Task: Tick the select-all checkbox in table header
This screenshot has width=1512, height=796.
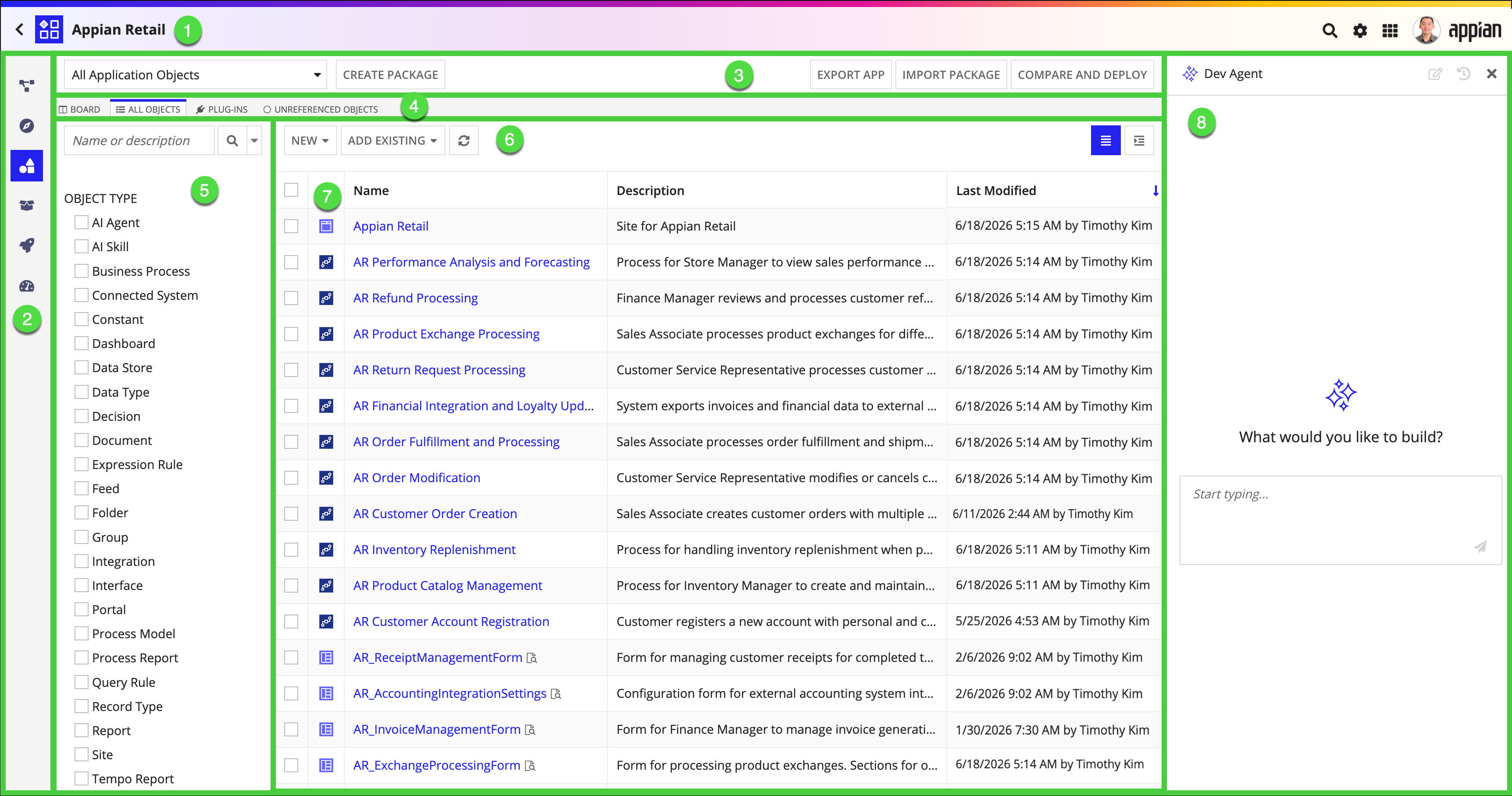Action: pyautogui.click(x=291, y=190)
